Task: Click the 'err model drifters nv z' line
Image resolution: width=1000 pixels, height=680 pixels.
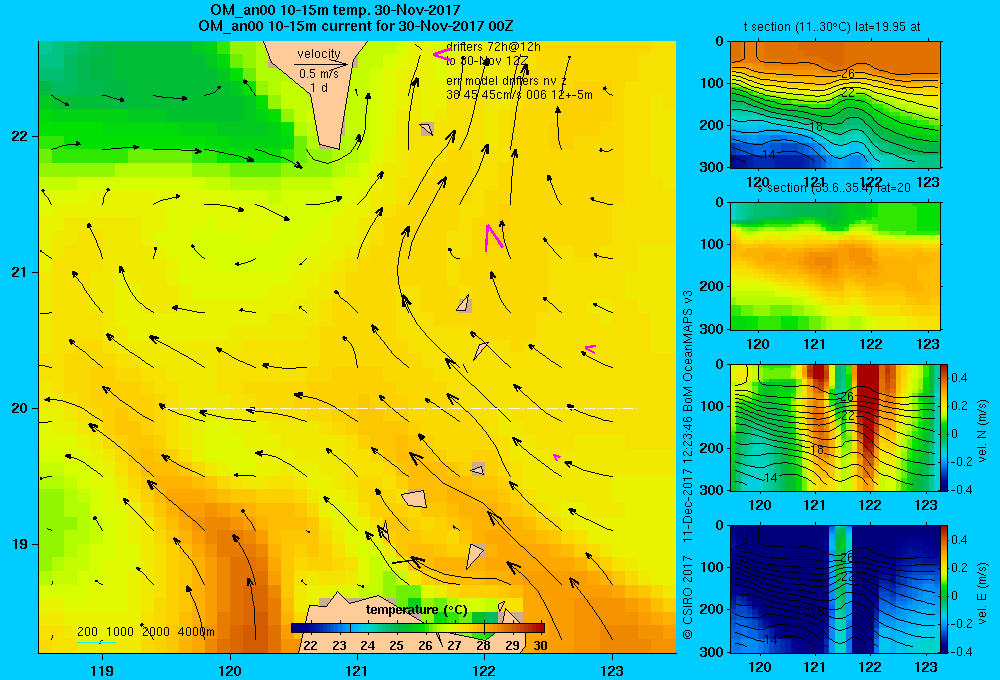Action: 506,81
